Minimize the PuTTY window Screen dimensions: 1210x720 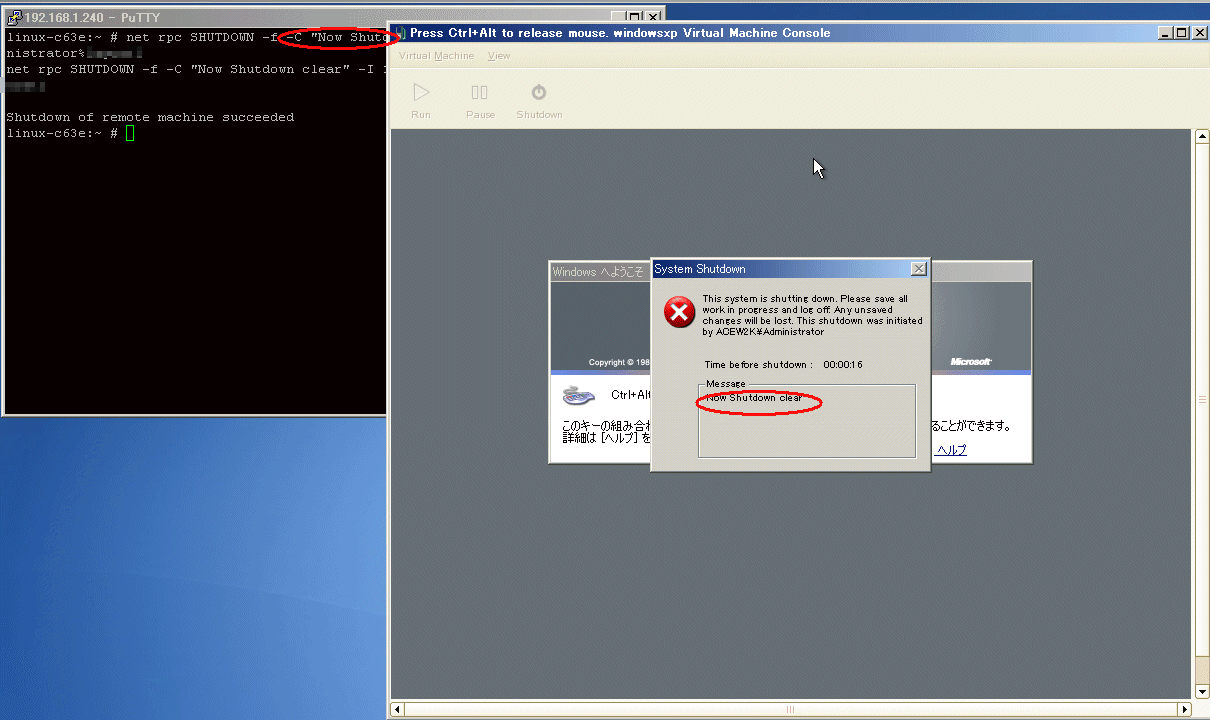pos(619,17)
